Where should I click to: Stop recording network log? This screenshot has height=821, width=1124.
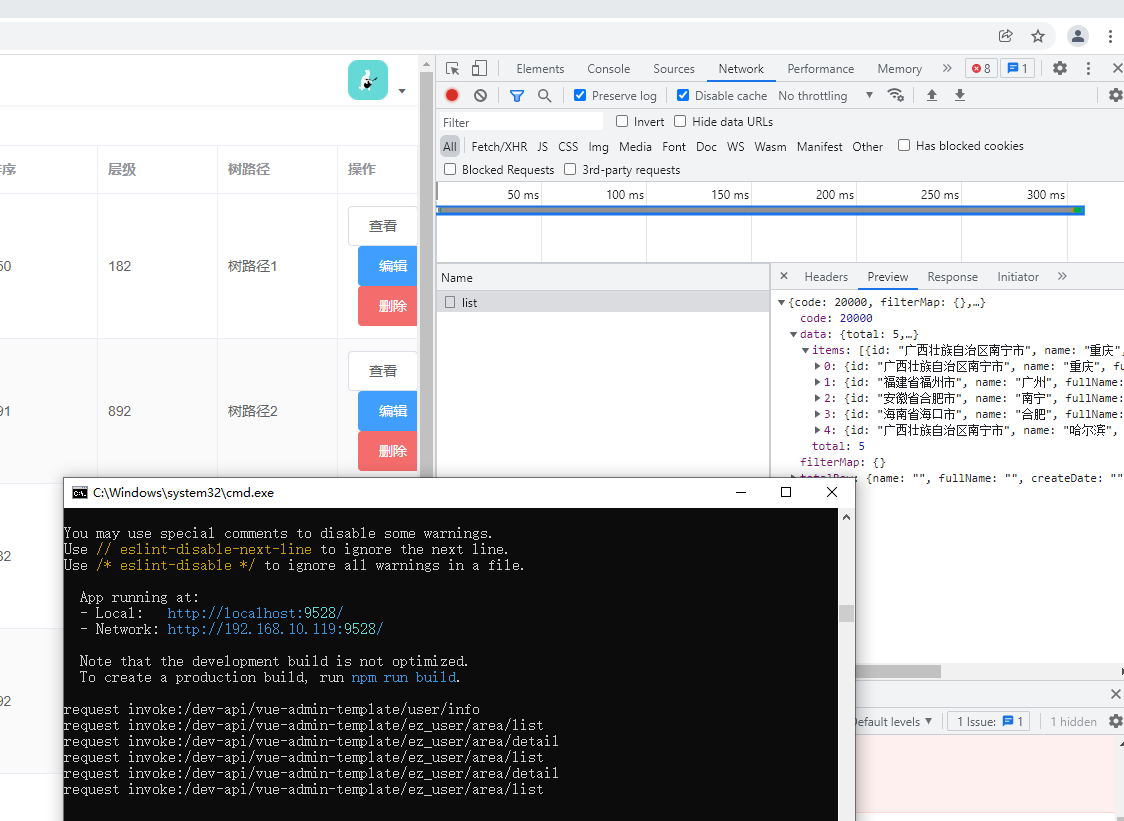[x=452, y=95]
